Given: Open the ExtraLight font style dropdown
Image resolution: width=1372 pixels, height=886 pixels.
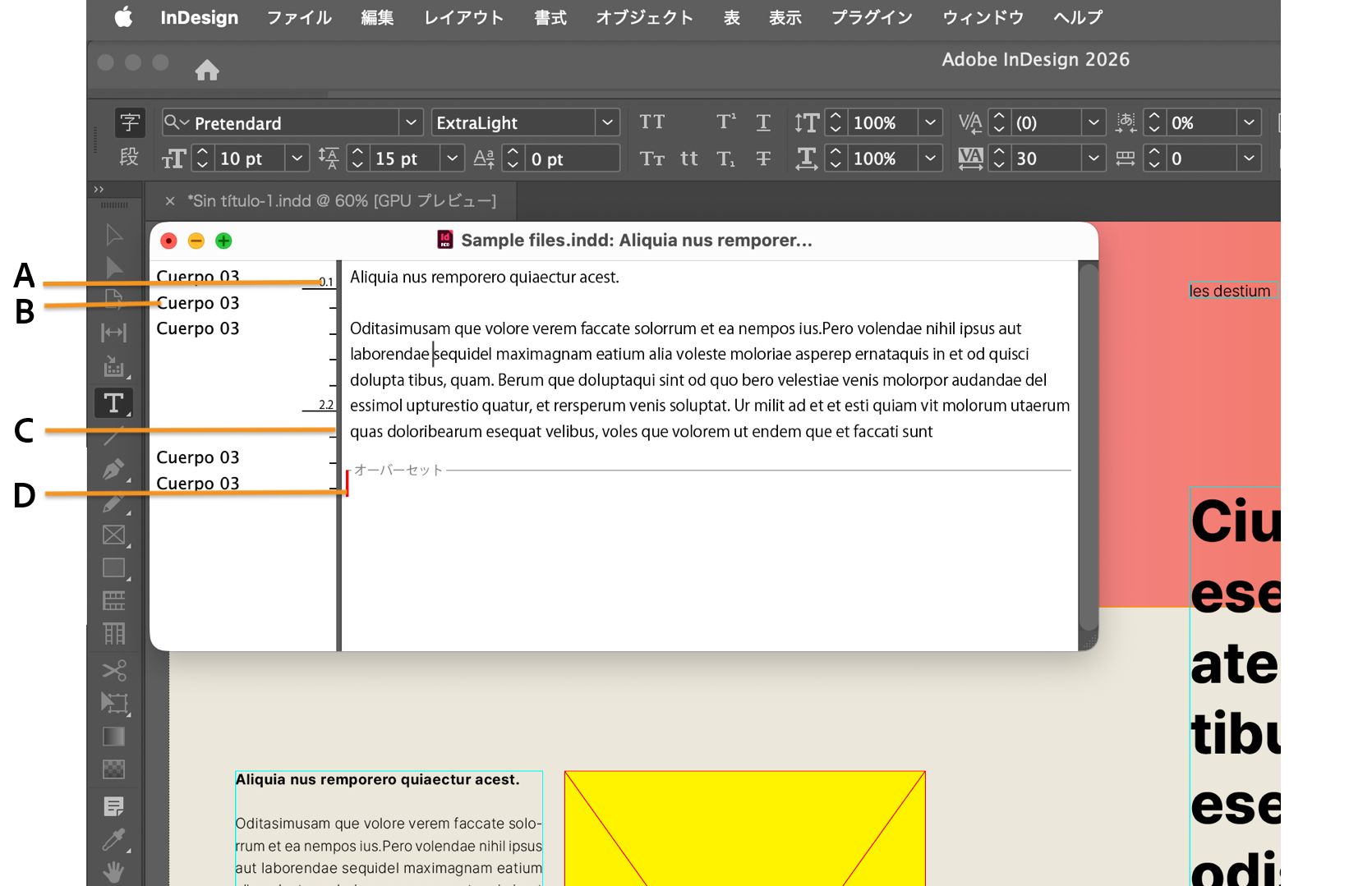Looking at the screenshot, I should pos(607,122).
